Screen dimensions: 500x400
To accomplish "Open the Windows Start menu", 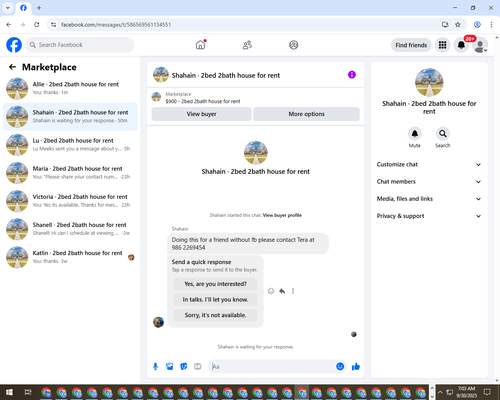I will coord(9,392).
